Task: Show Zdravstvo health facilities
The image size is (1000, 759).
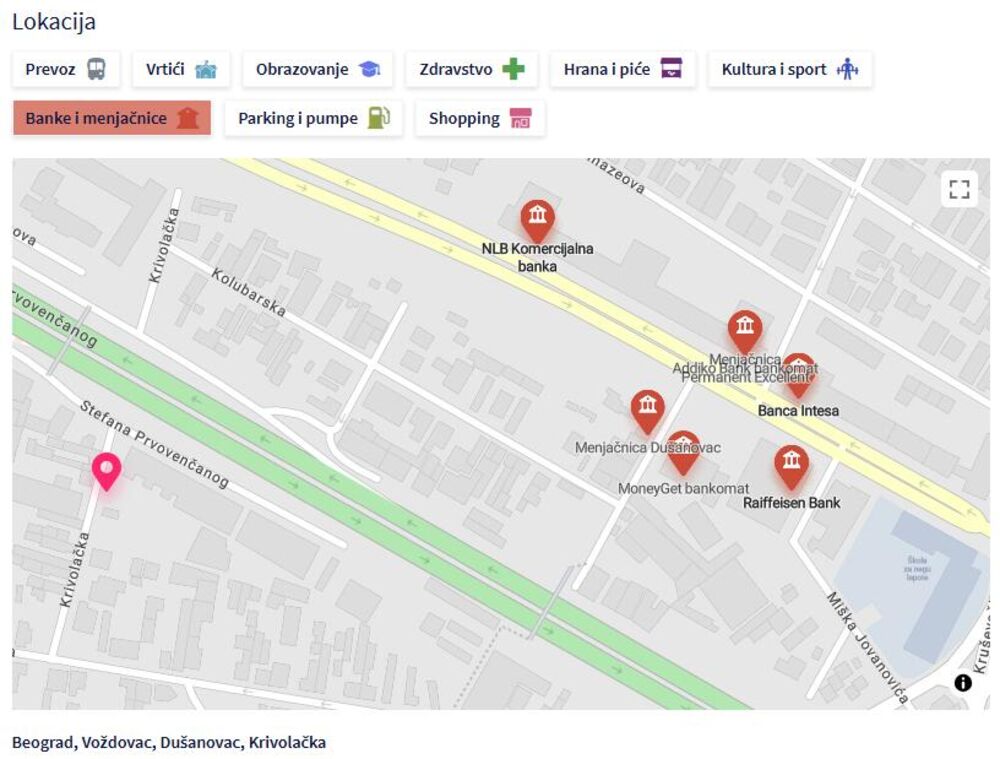Action: (x=471, y=69)
